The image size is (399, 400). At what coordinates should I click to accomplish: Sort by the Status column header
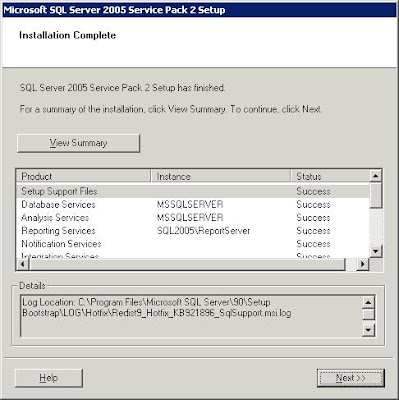tap(330, 176)
